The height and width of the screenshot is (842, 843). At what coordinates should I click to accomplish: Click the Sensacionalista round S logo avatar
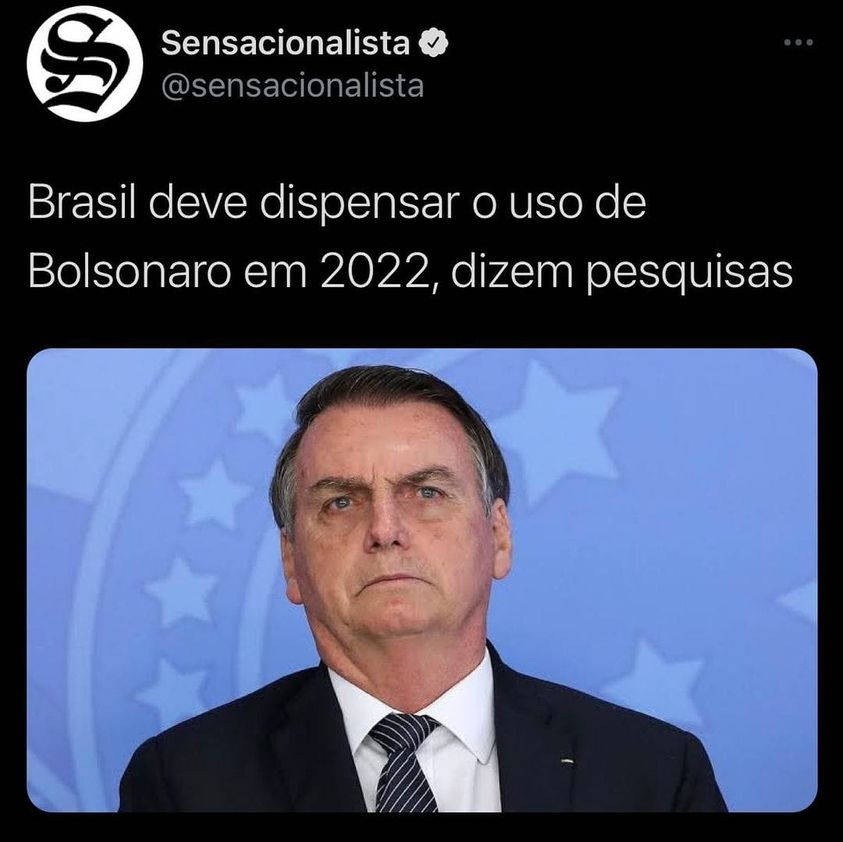[85, 64]
